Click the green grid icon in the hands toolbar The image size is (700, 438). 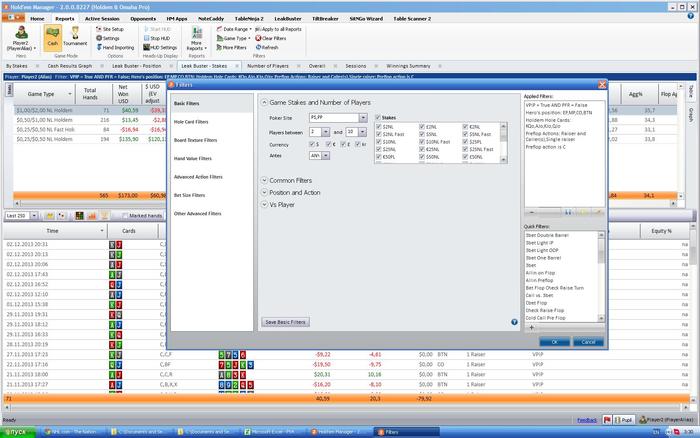coord(79,216)
